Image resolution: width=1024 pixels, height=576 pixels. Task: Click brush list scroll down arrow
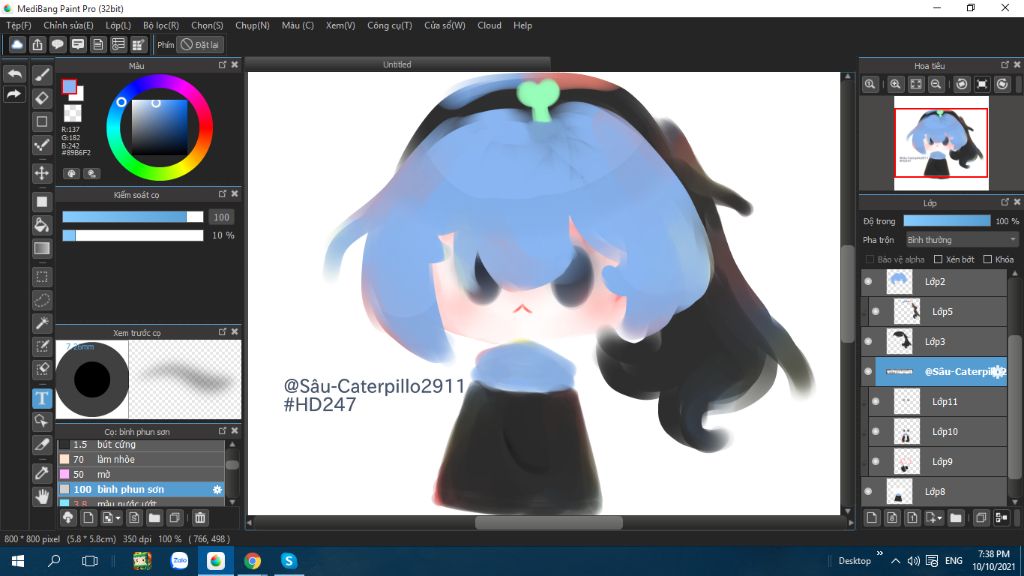point(232,502)
